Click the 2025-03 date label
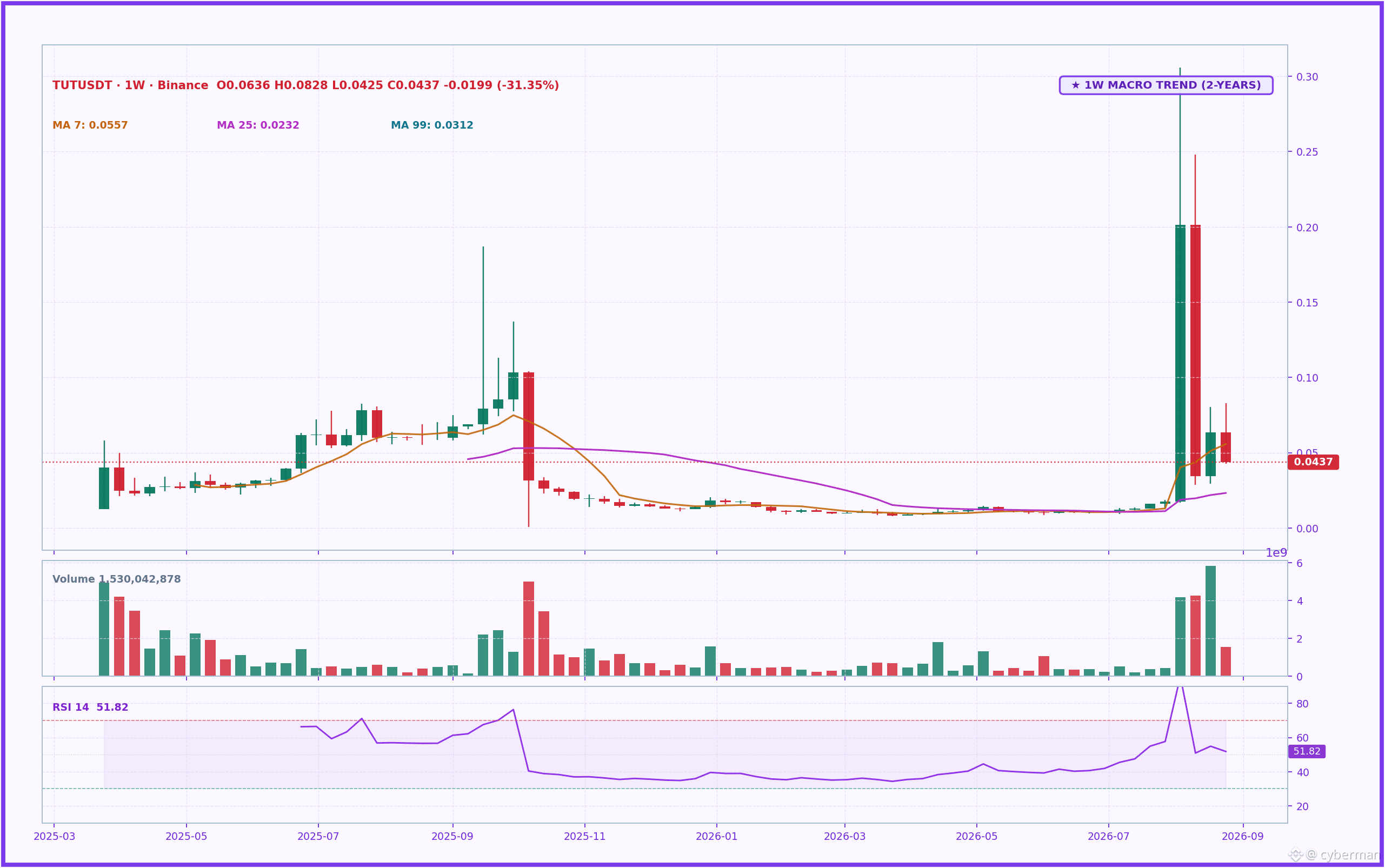Image resolution: width=1385 pixels, height=868 pixels. click(x=55, y=837)
